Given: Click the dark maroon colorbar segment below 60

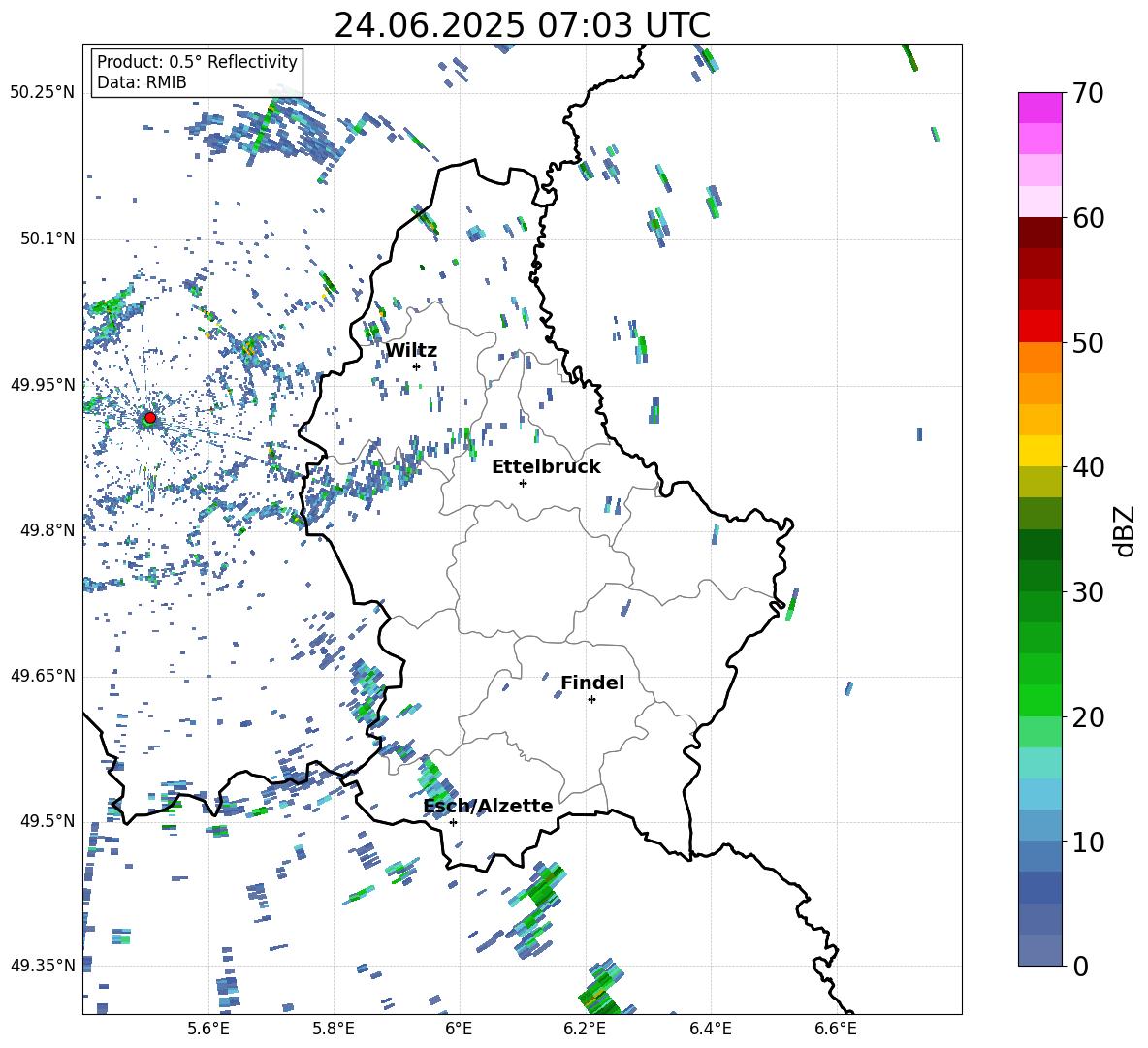Looking at the screenshot, I should point(1039,233).
